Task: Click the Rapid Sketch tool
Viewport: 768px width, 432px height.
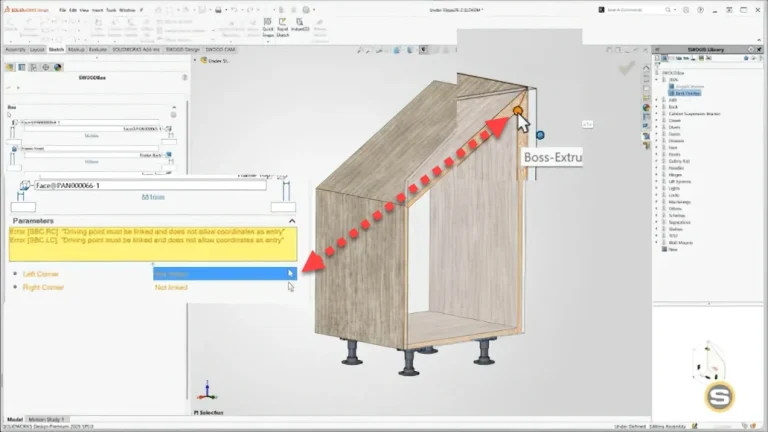Action: pyautogui.click(x=283, y=27)
